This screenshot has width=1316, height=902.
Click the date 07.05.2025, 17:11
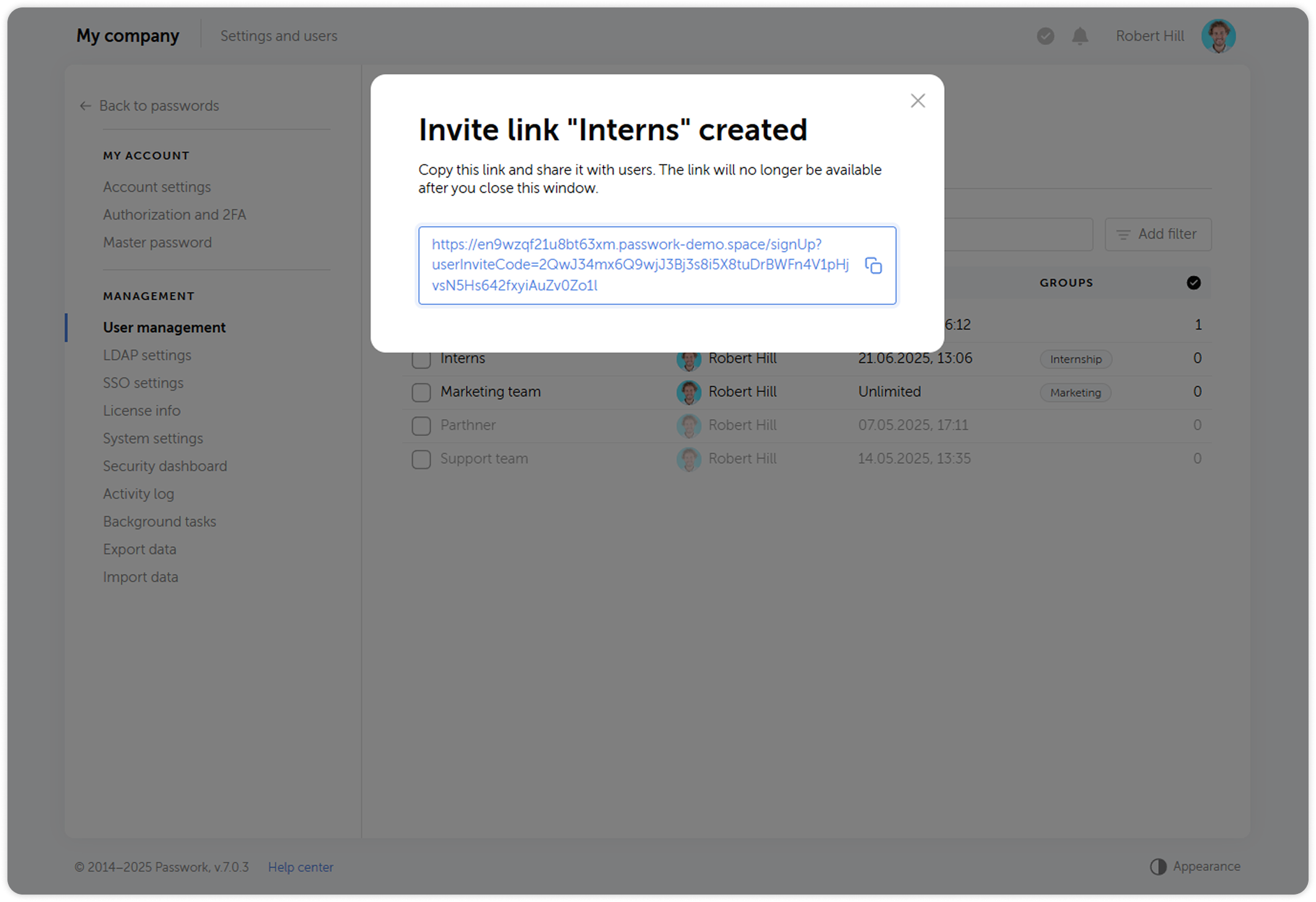(x=913, y=425)
